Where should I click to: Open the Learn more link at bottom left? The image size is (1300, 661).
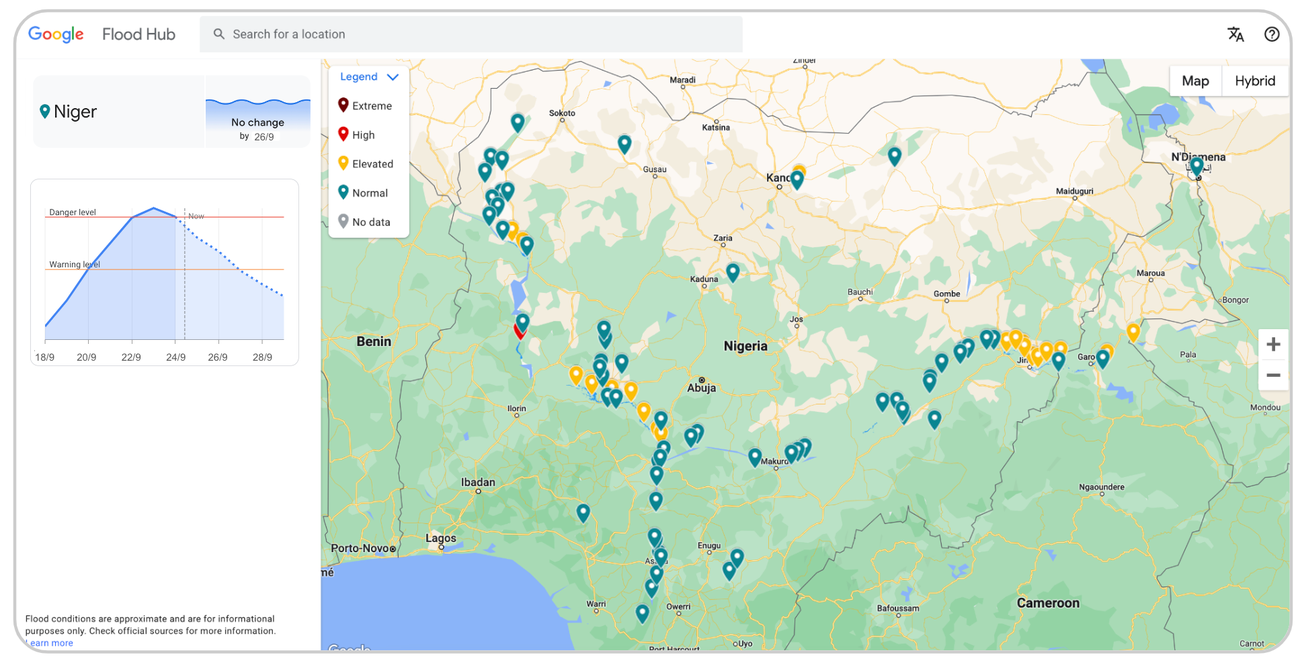(49, 642)
